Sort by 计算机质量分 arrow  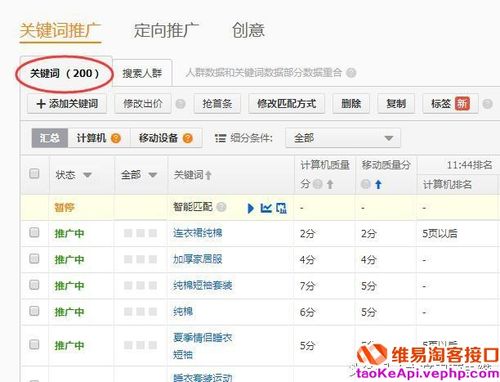point(330,184)
